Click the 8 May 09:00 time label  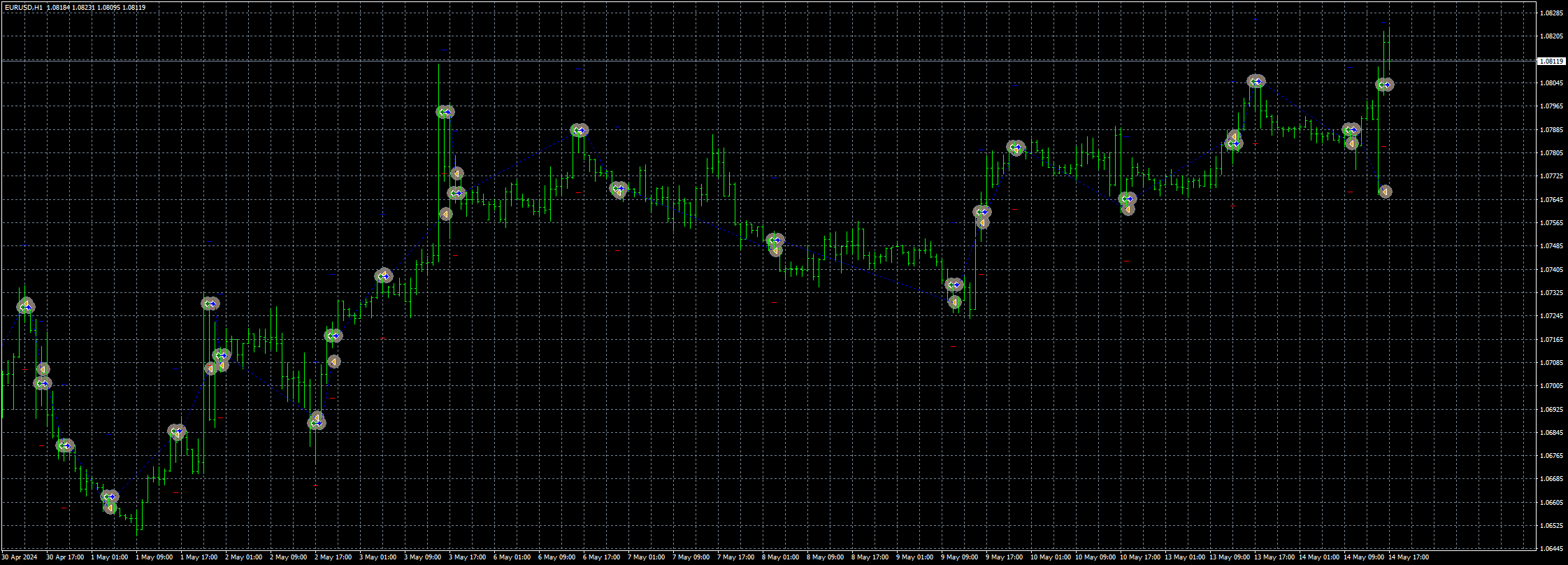pyautogui.click(x=826, y=557)
